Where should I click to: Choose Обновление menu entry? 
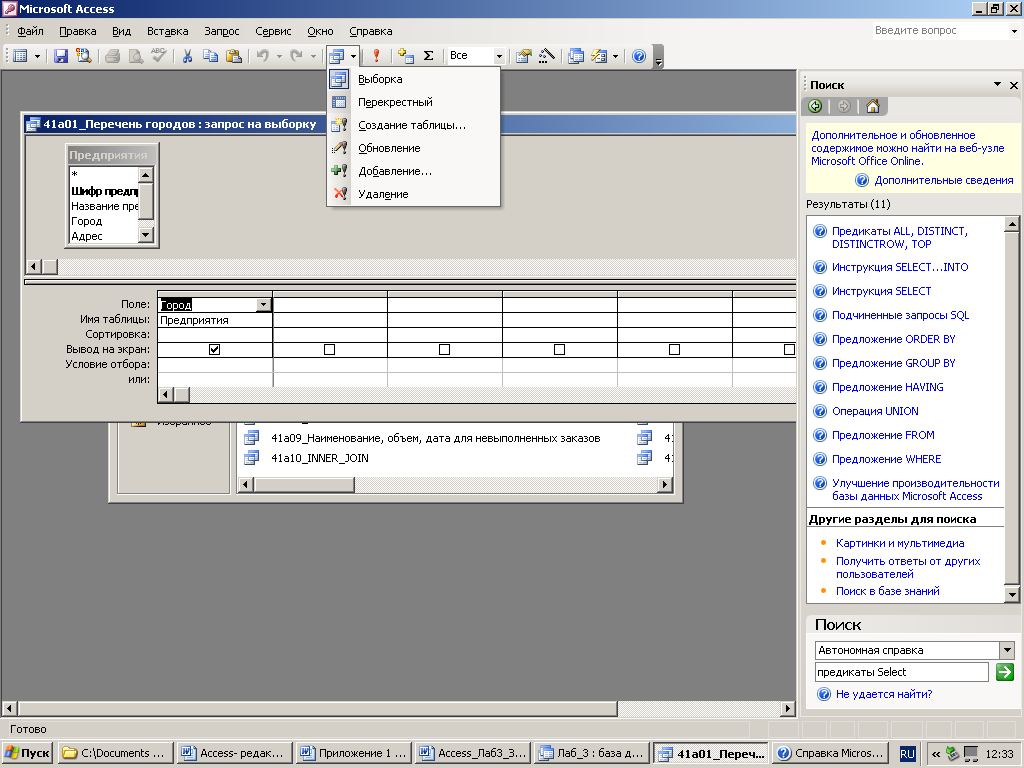413,148
